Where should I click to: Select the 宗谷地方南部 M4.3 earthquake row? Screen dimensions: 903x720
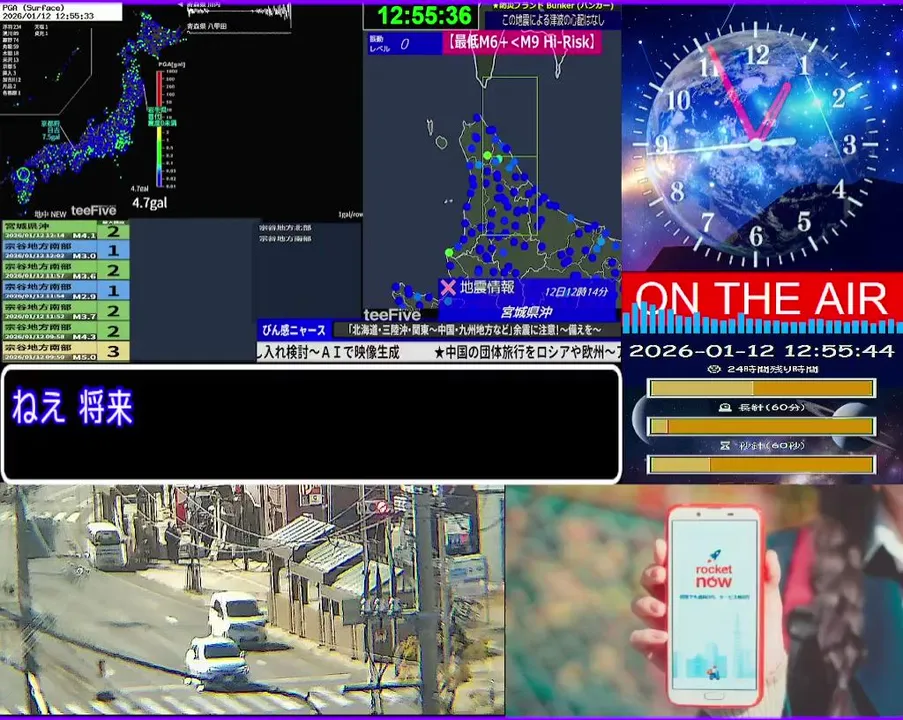66,331
